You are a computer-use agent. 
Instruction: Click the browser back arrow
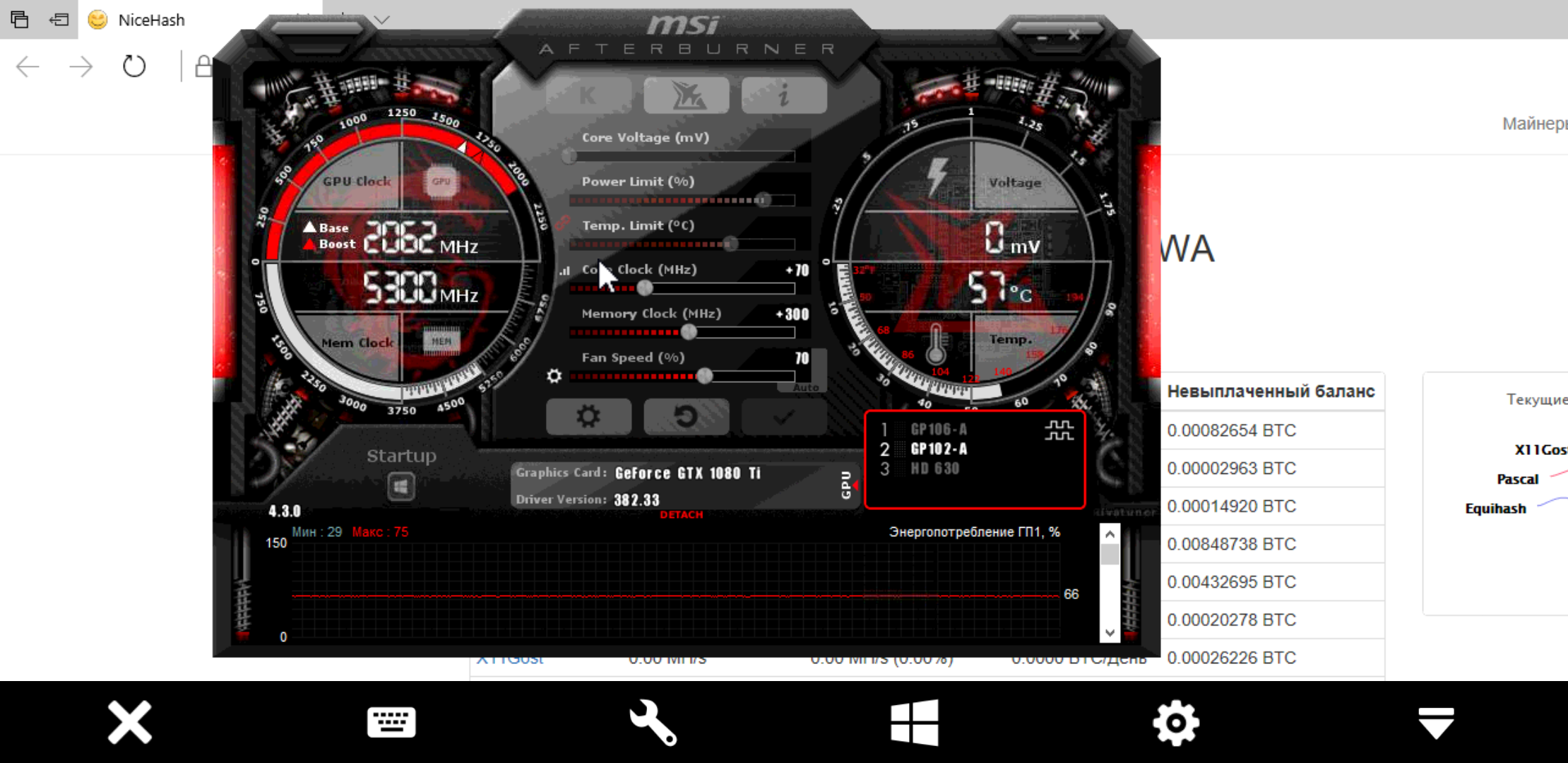[28, 66]
